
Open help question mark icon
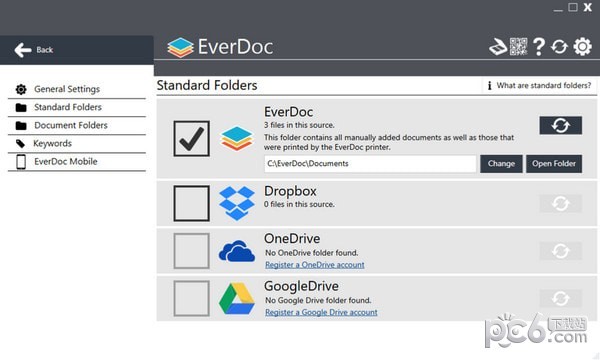(x=539, y=47)
